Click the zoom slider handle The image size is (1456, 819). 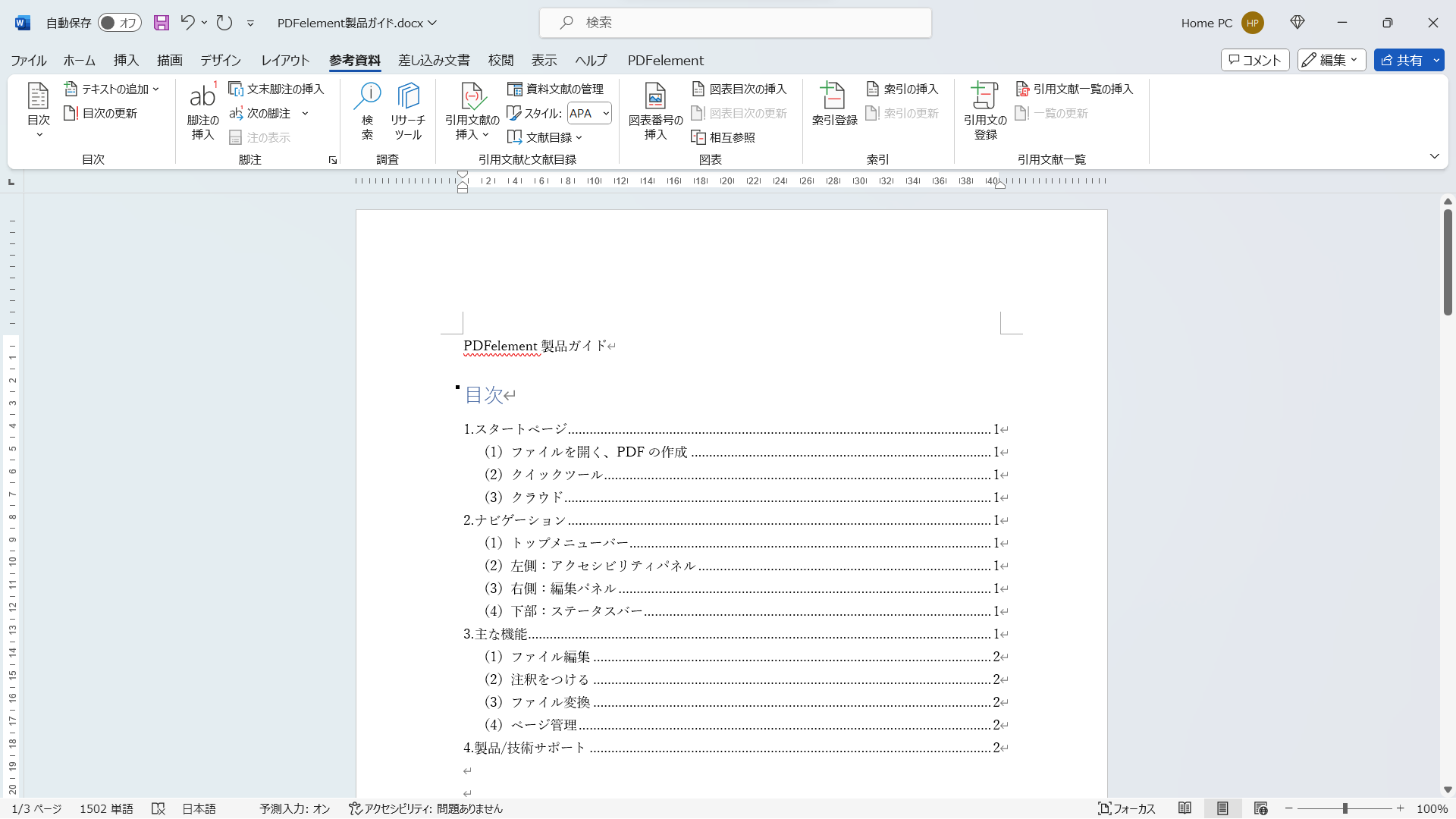(x=1345, y=809)
